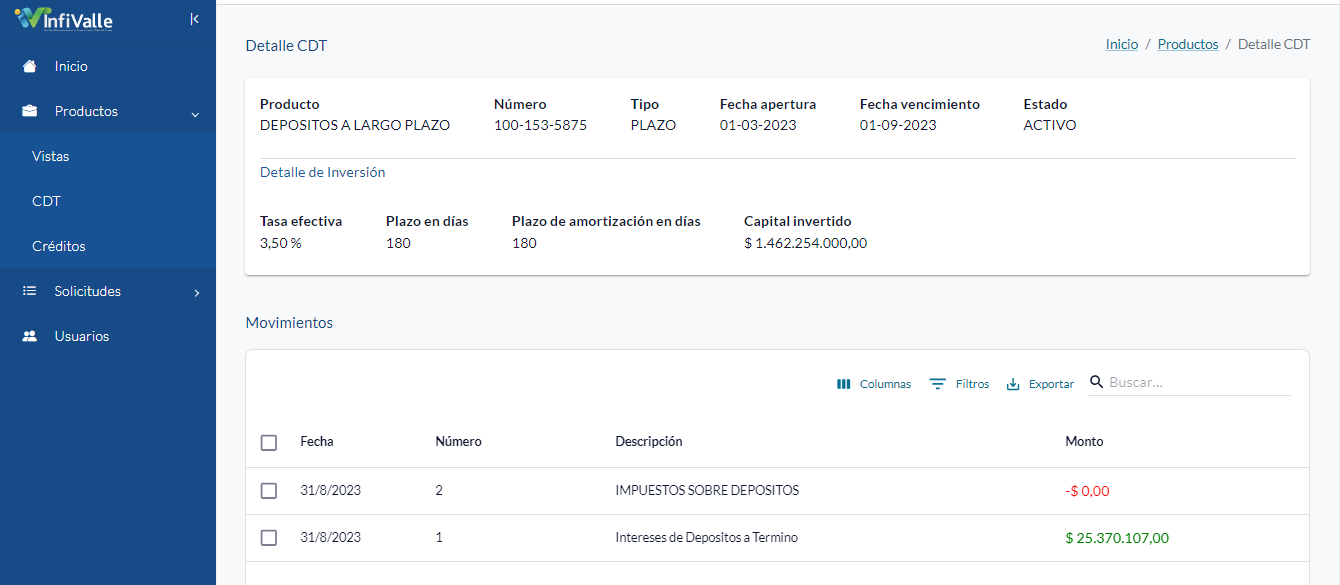The image size is (1340, 585).
Task: Open the Filtros button
Action: [960, 384]
